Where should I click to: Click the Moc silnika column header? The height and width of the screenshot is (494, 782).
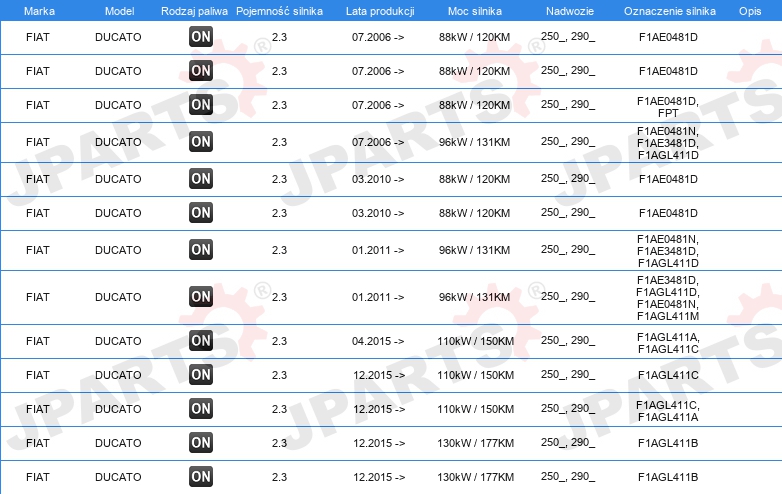475,11
